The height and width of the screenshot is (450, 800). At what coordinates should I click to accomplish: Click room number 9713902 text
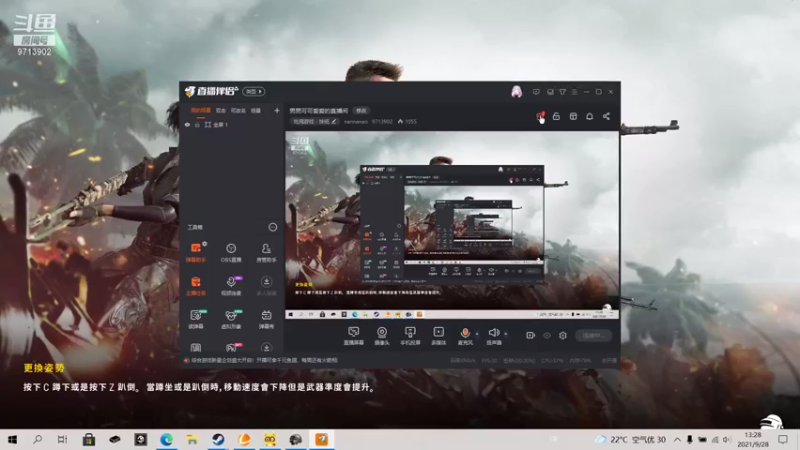coord(382,121)
